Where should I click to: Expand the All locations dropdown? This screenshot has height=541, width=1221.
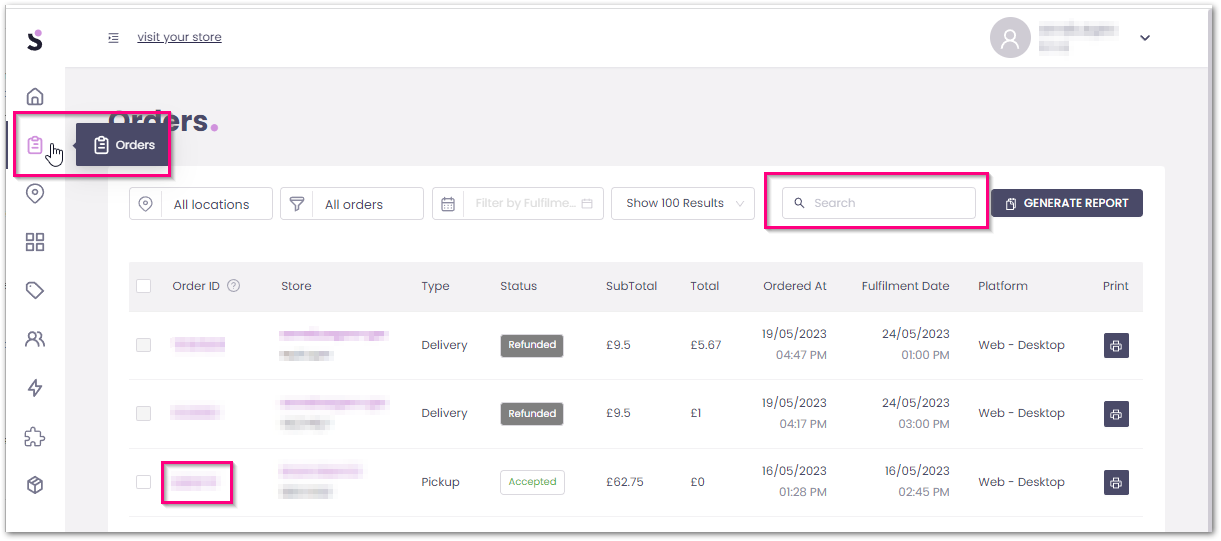tap(201, 204)
